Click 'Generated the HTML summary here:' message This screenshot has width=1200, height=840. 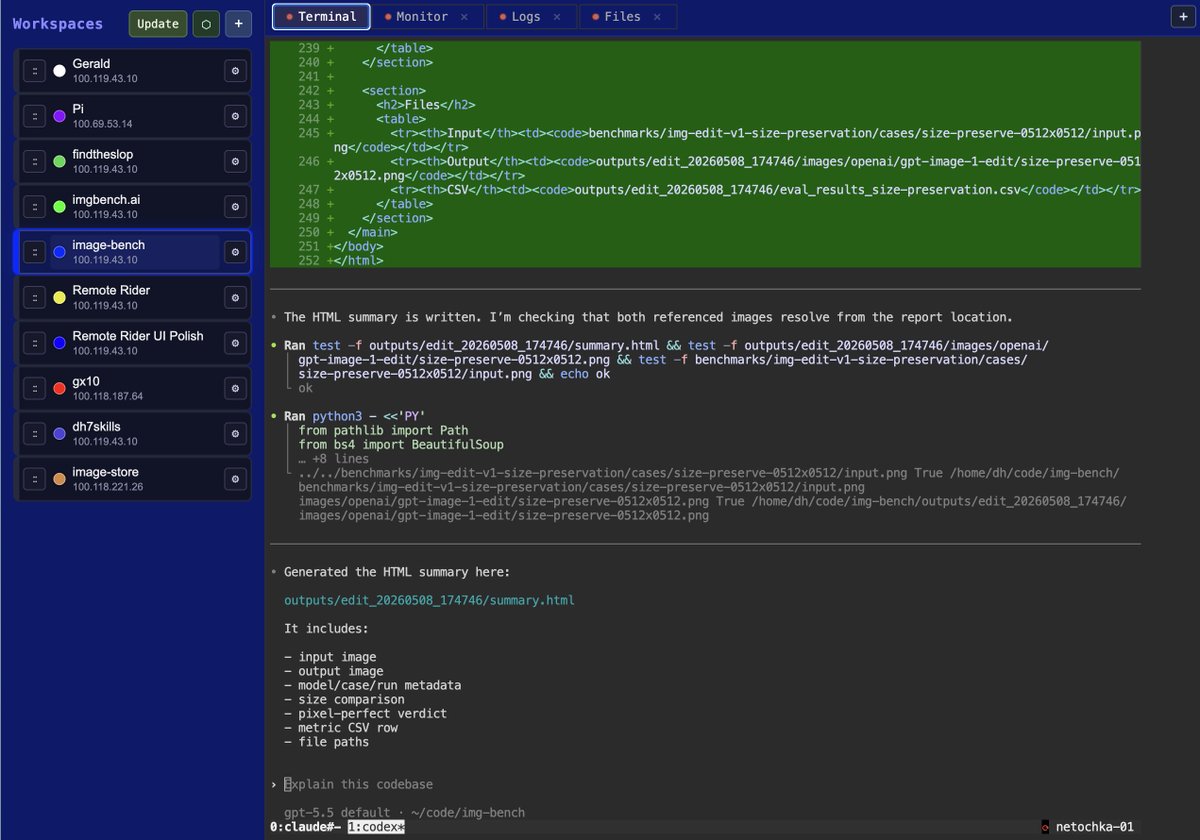[397, 572]
